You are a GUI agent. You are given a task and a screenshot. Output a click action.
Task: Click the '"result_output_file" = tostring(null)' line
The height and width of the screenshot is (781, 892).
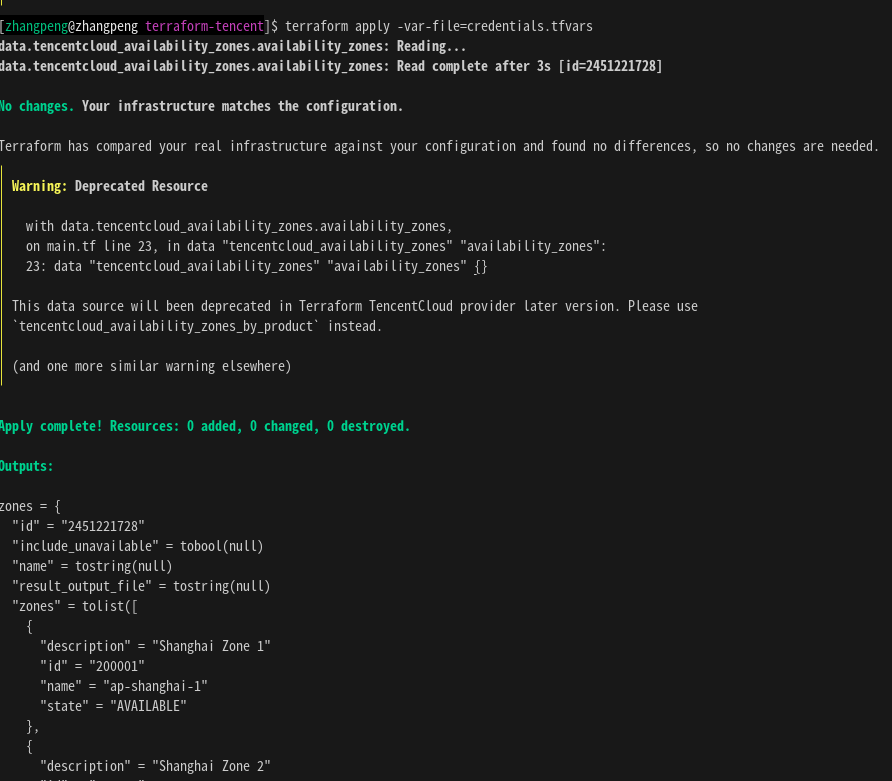pos(141,586)
